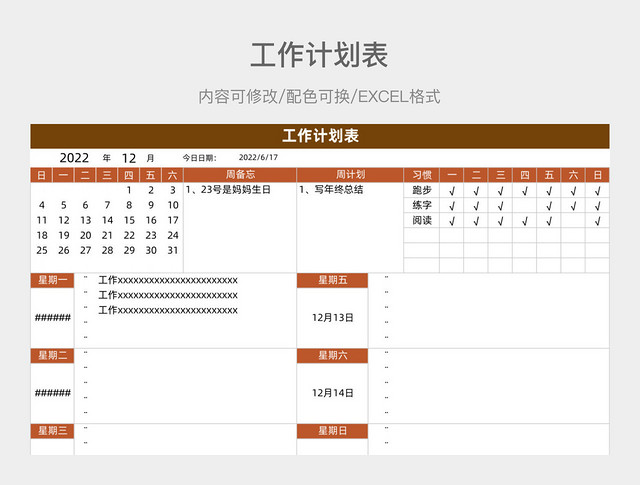This screenshot has height=485, width=640.
Task: Select the 习惯 column header
Action: point(422,175)
